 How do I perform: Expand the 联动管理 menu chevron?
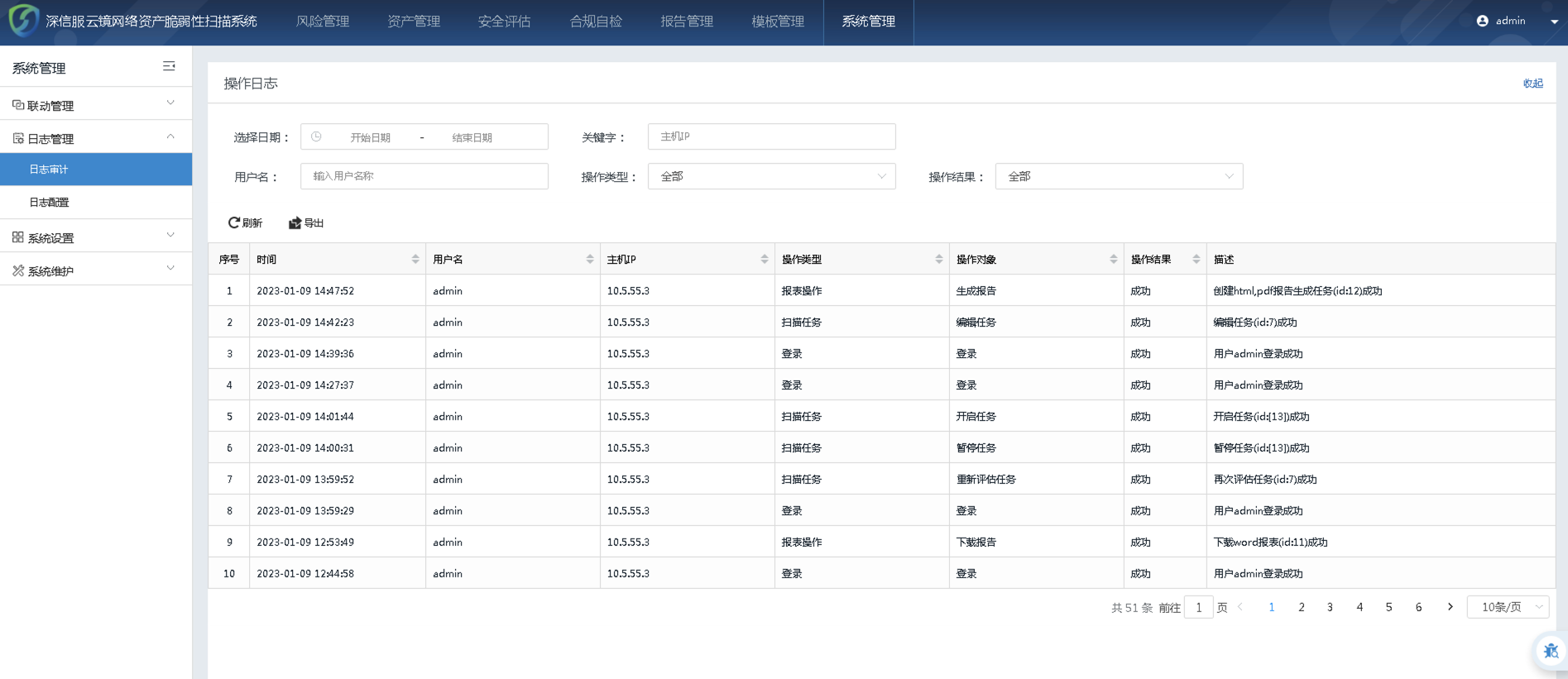tap(170, 103)
